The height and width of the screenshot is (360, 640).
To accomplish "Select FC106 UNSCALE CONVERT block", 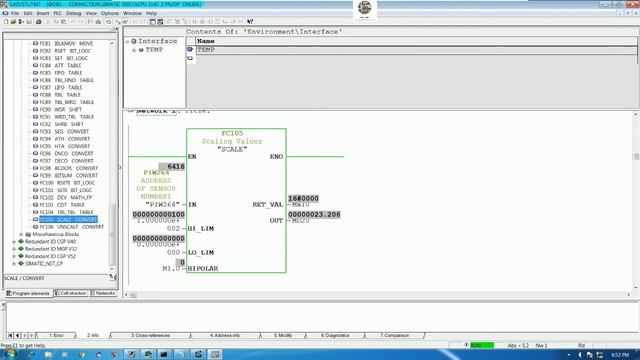I will point(71,227).
